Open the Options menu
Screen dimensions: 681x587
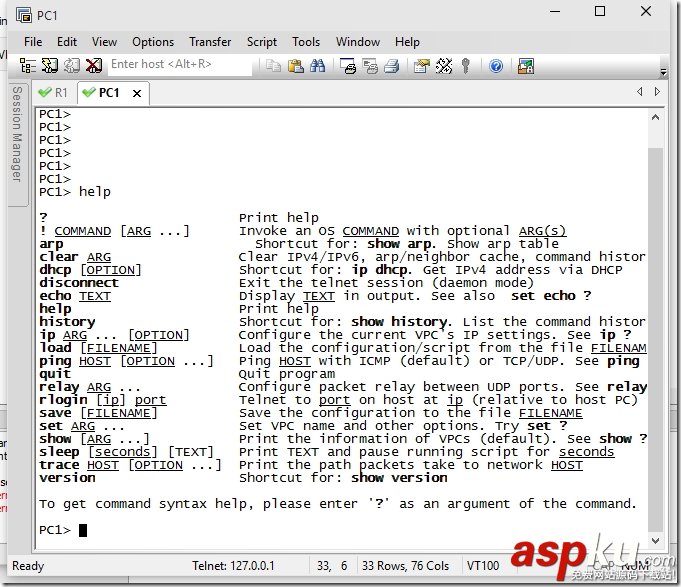click(153, 42)
